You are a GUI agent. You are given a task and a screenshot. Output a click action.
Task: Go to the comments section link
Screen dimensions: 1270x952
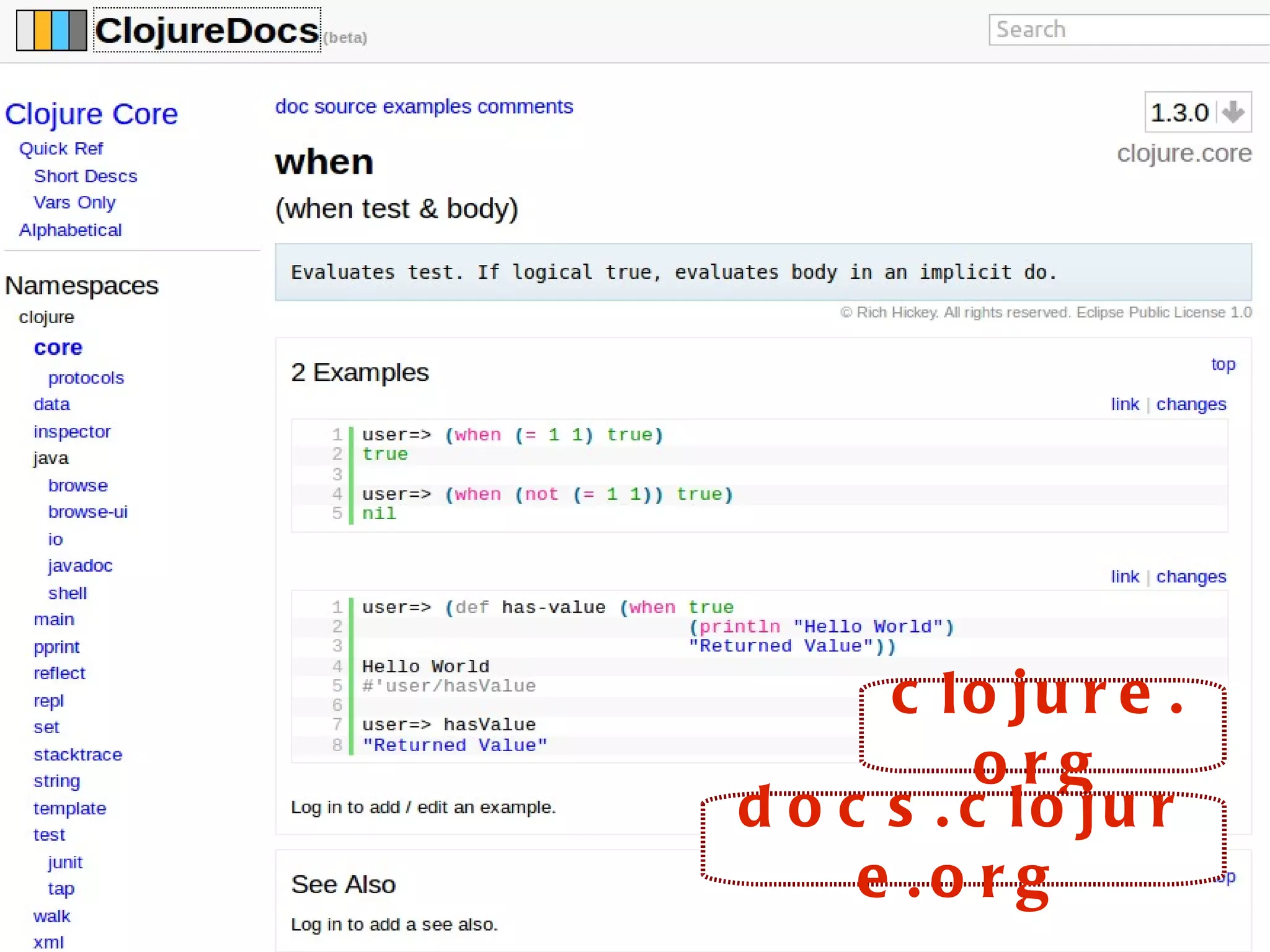(x=525, y=107)
